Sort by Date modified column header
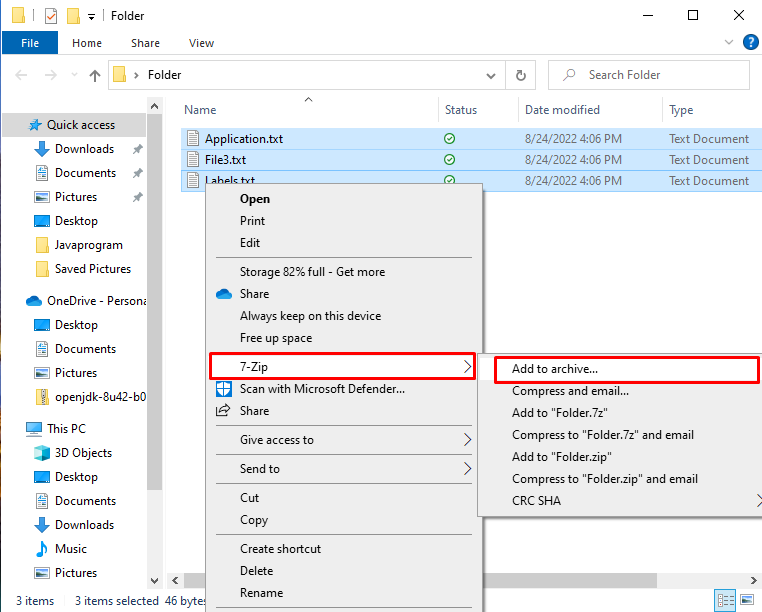 point(561,110)
